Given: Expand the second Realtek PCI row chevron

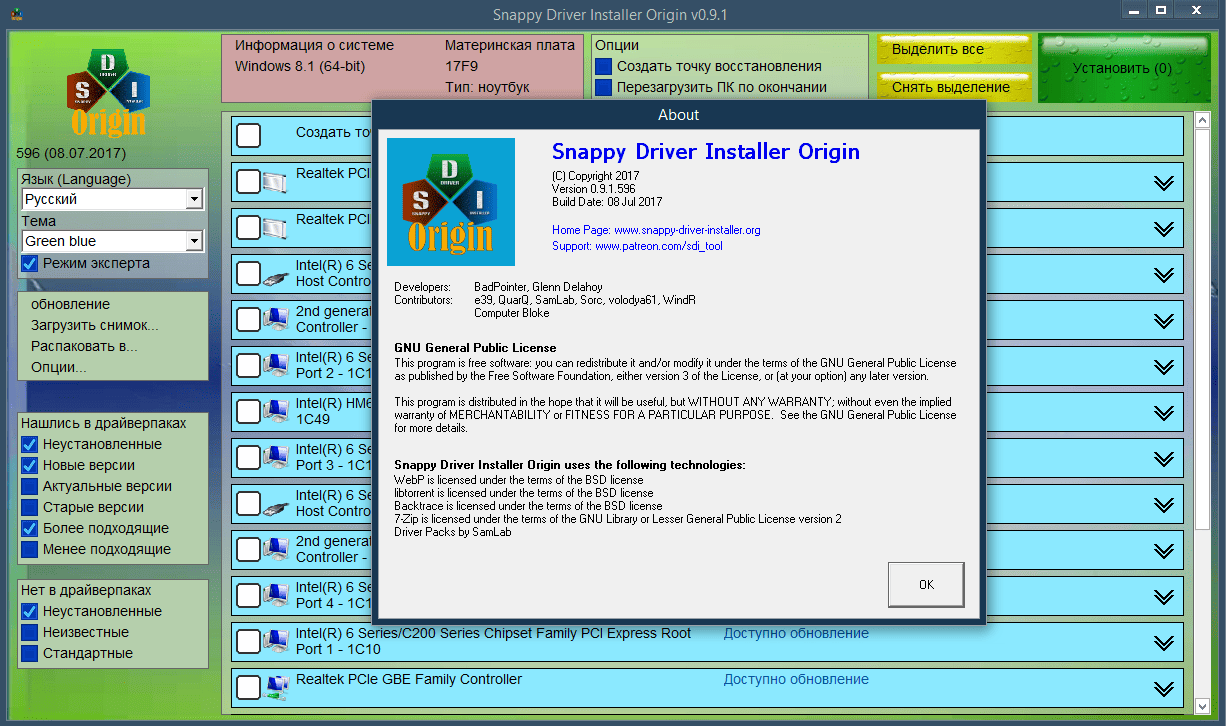Looking at the screenshot, I should [x=1163, y=229].
